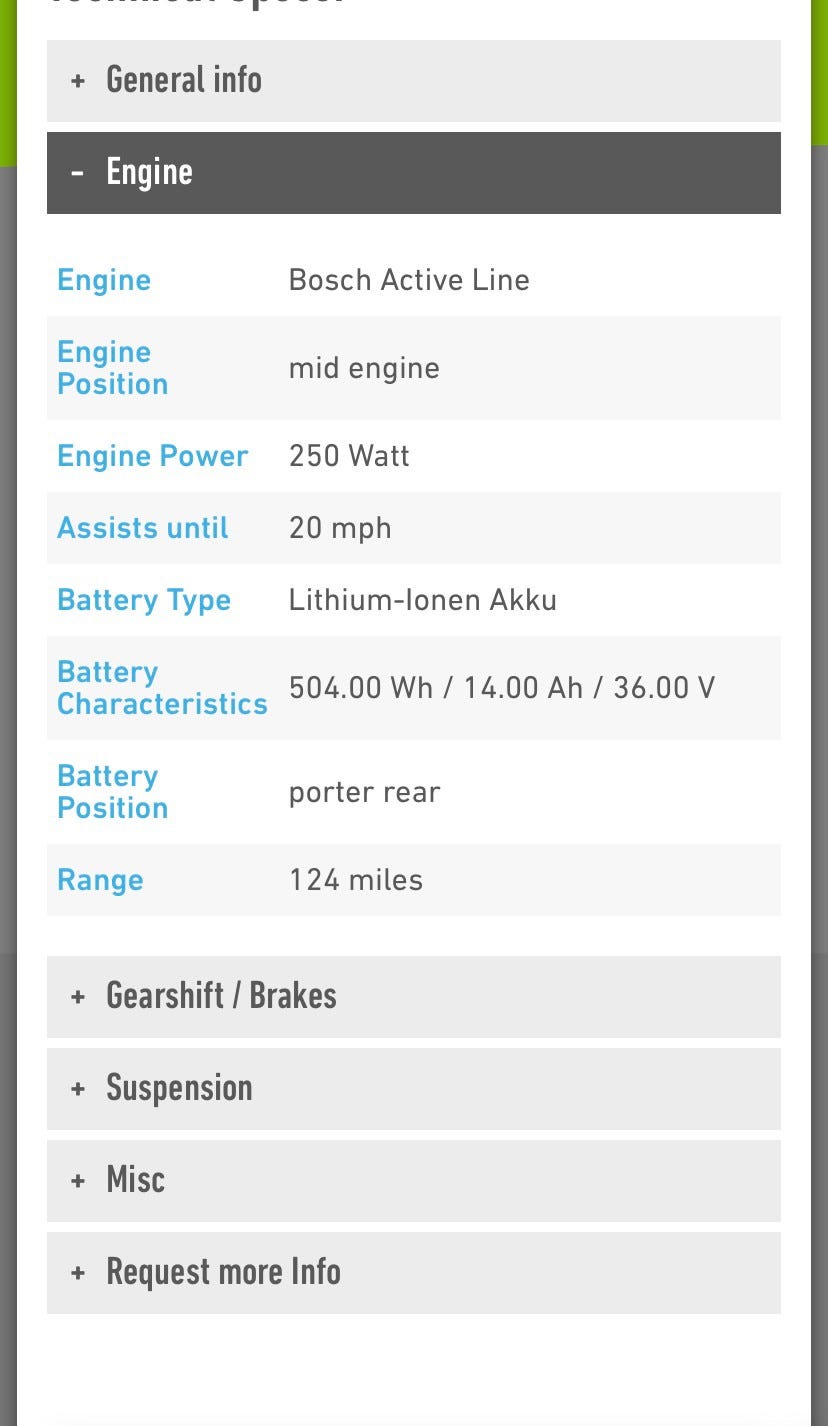Click the 124 miles range value
Image resolution: width=828 pixels, height=1426 pixels.
pos(356,880)
